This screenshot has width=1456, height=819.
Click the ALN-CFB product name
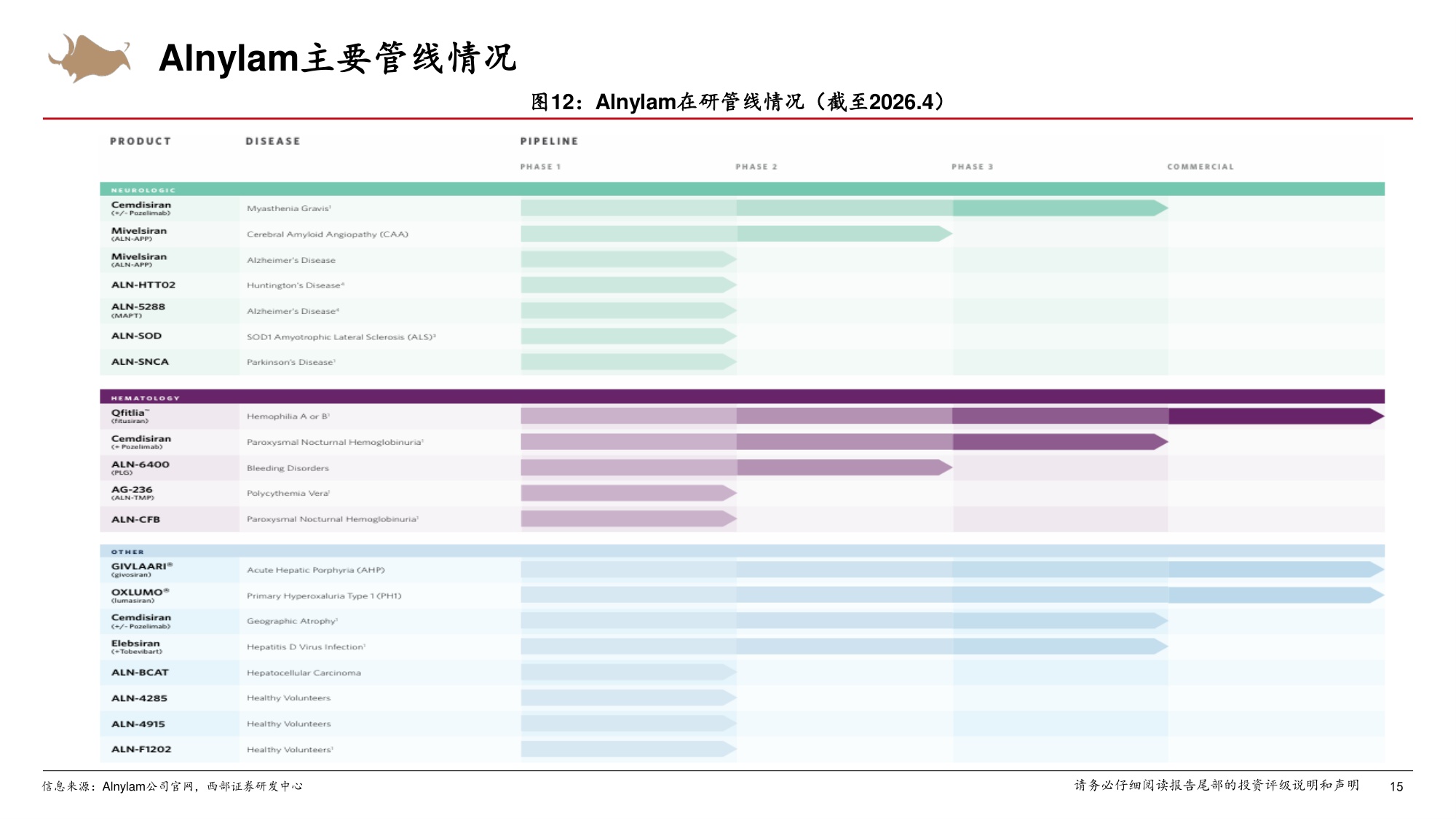pos(135,519)
